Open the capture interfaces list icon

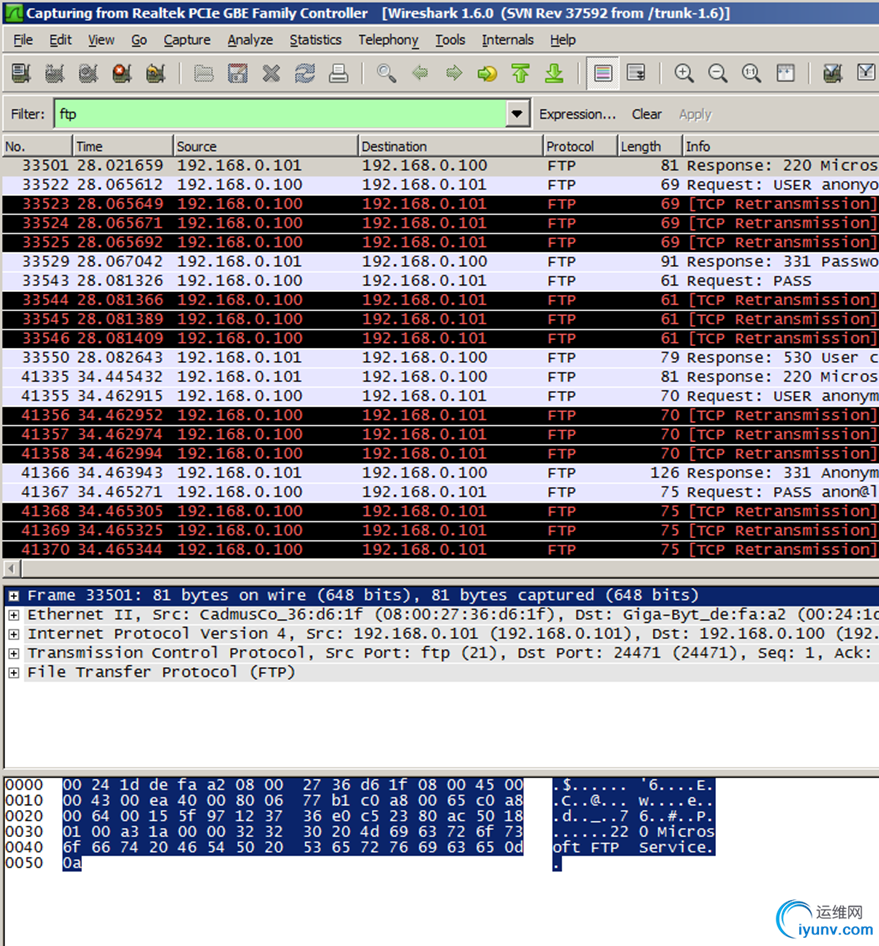[x=21, y=73]
